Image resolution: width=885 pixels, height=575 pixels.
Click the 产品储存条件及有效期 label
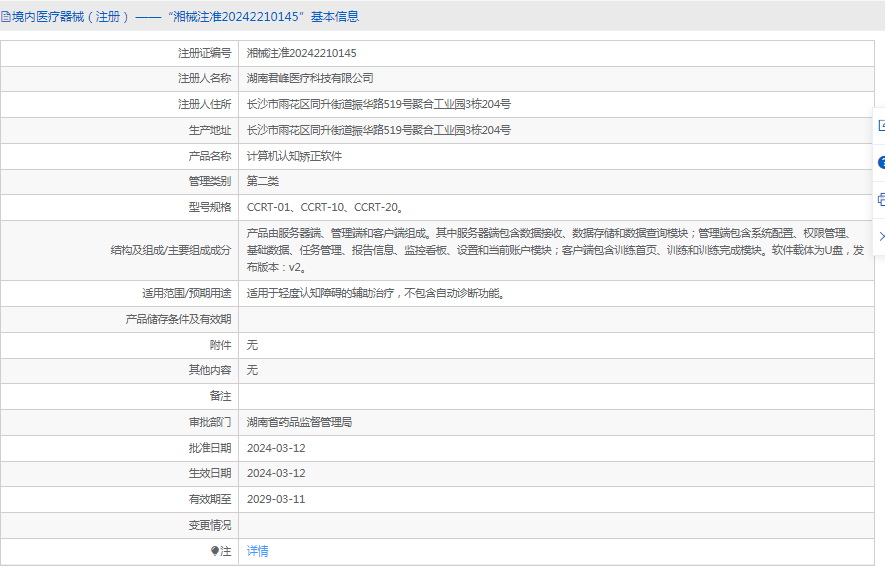(x=178, y=319)
